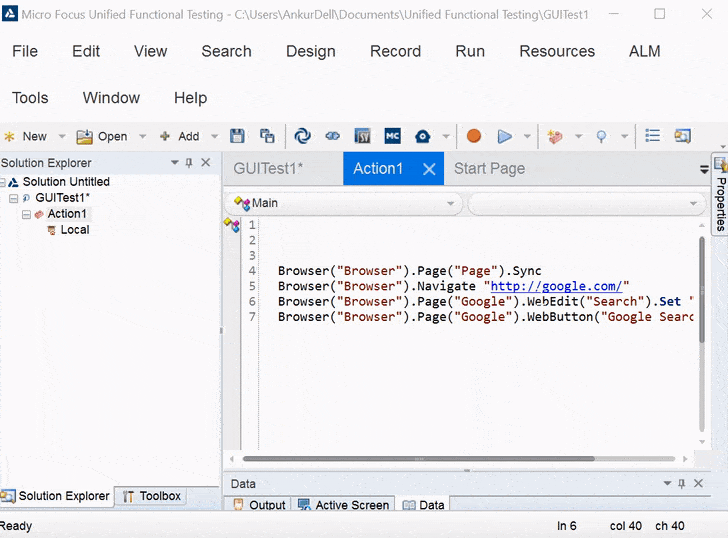Click the application logo in title bar
The width and height of the screenshot is (728, 538).
click(10, 14)
